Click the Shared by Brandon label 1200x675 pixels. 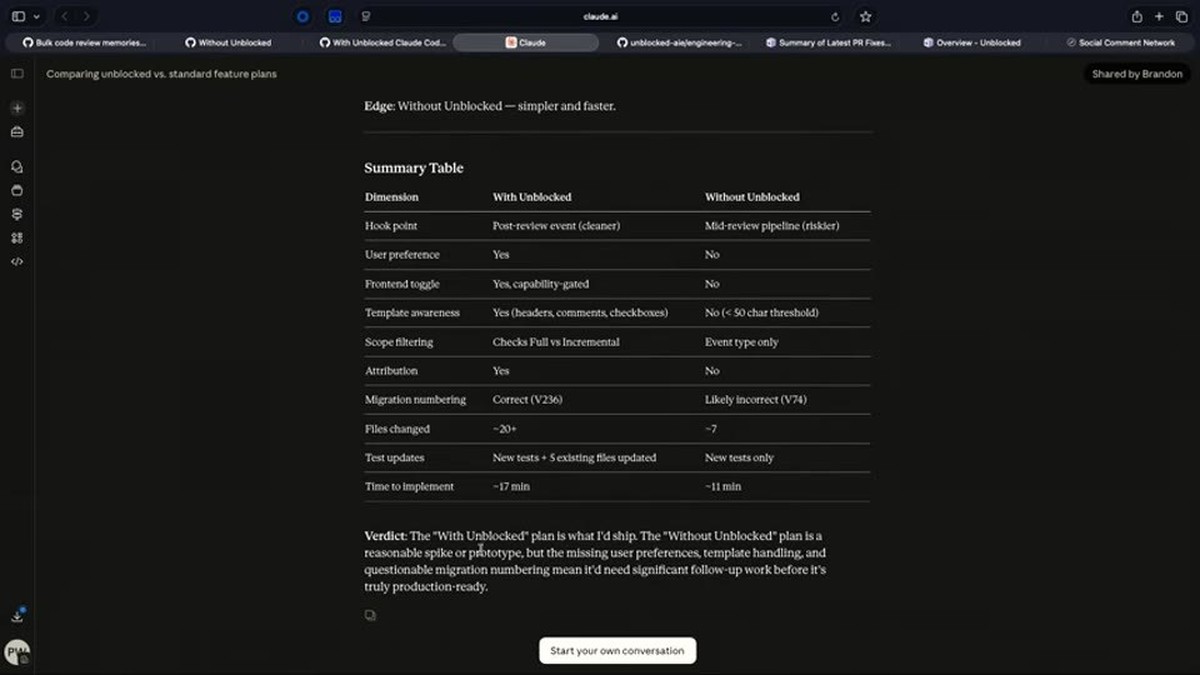coord(1137,74)
